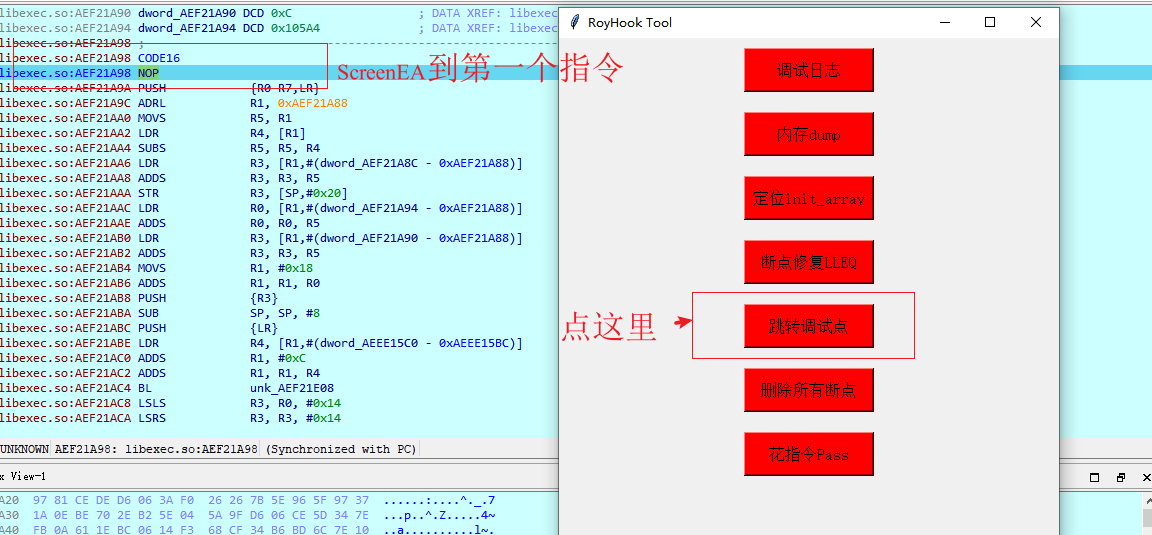Run 定位init_array in RoyHook Tool

click(x=808, y=198)
